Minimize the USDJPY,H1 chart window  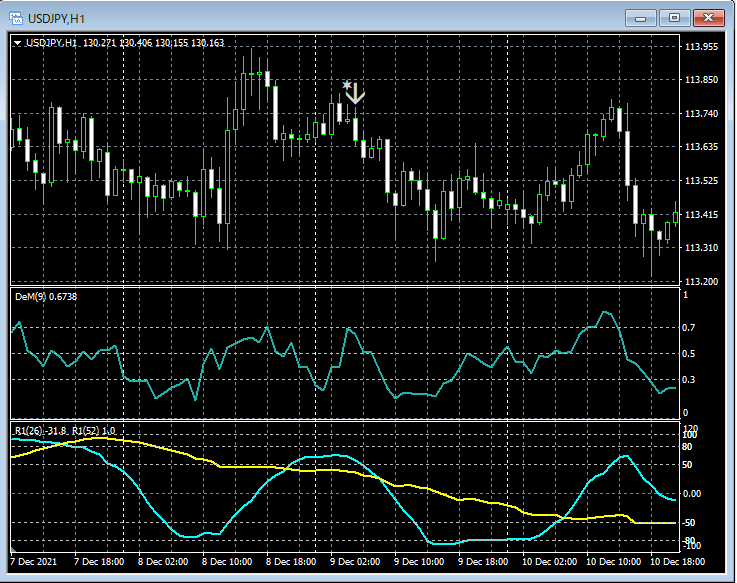[x=640, y=17]
